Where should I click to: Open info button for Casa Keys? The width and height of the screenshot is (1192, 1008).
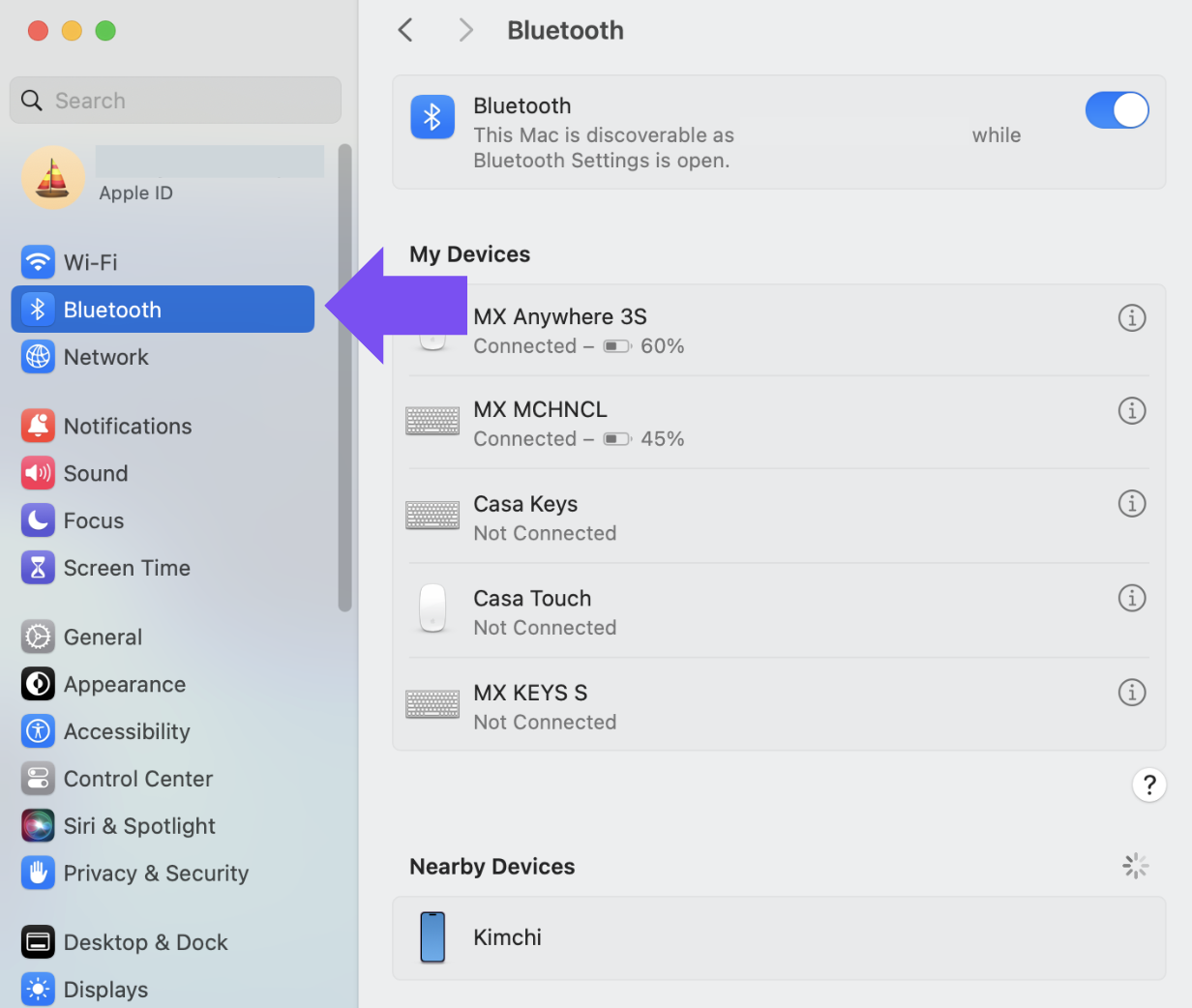tap(1132, 503)
